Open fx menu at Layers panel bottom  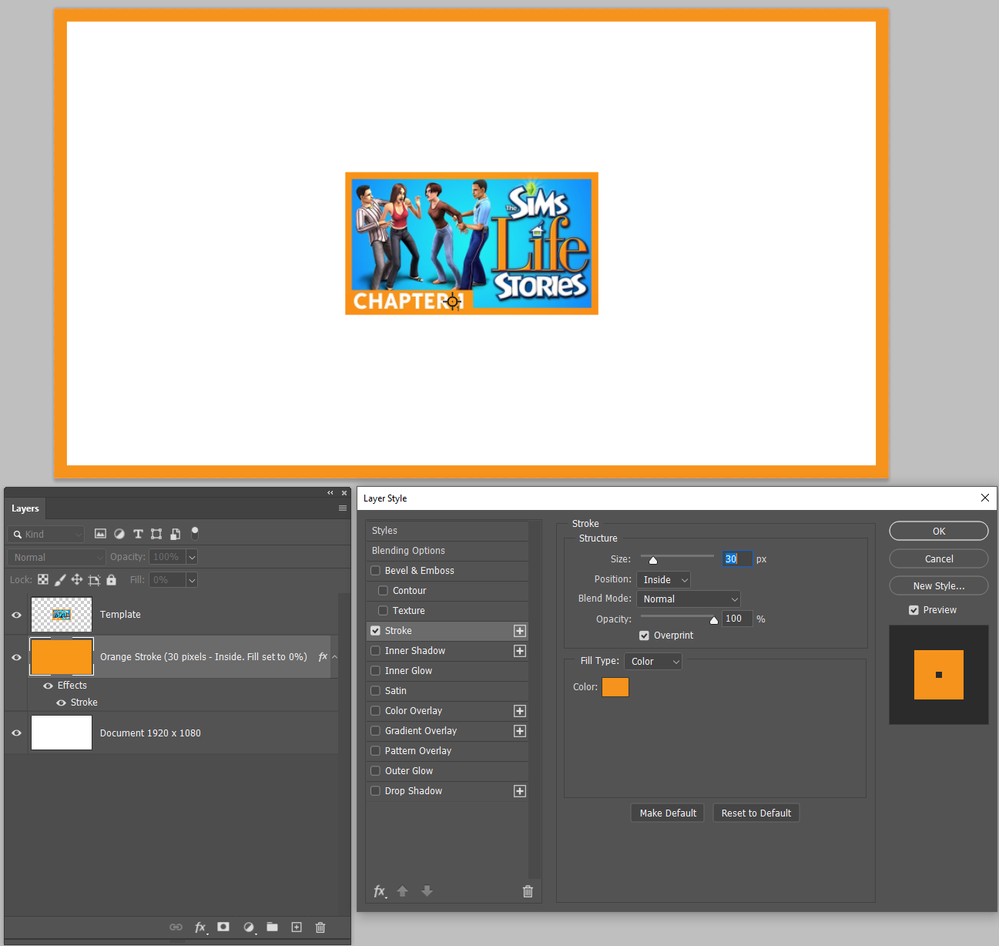(x=200, y=927)
